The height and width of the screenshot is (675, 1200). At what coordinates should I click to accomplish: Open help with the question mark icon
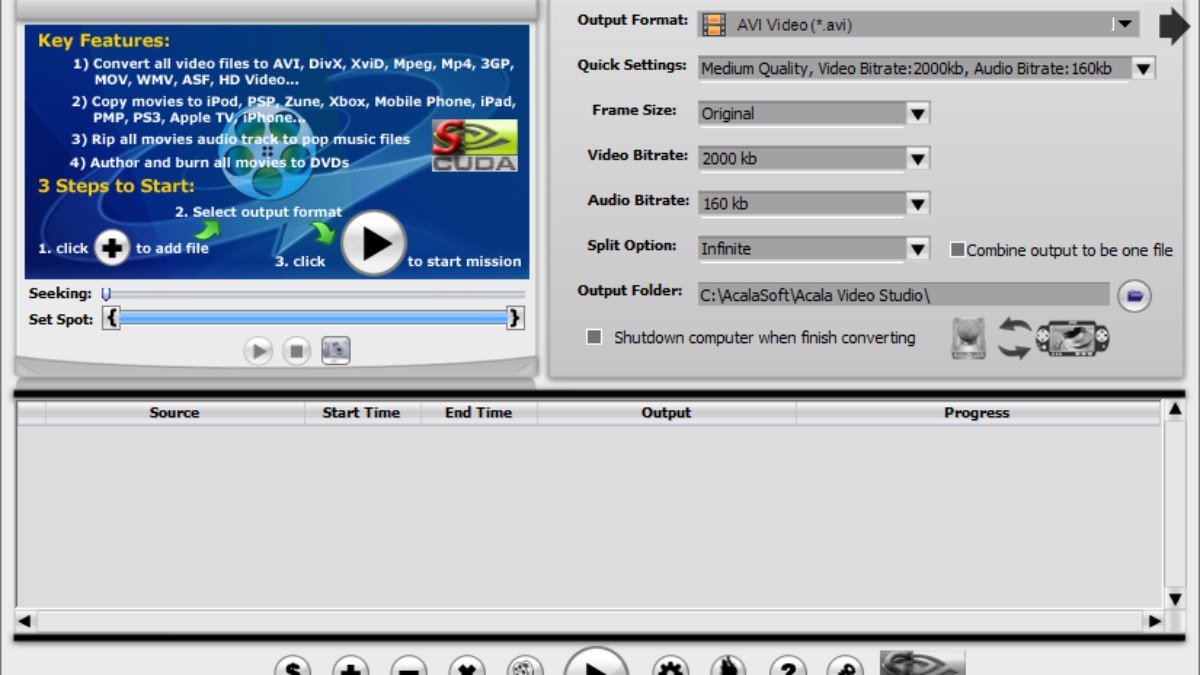(787, 665)
